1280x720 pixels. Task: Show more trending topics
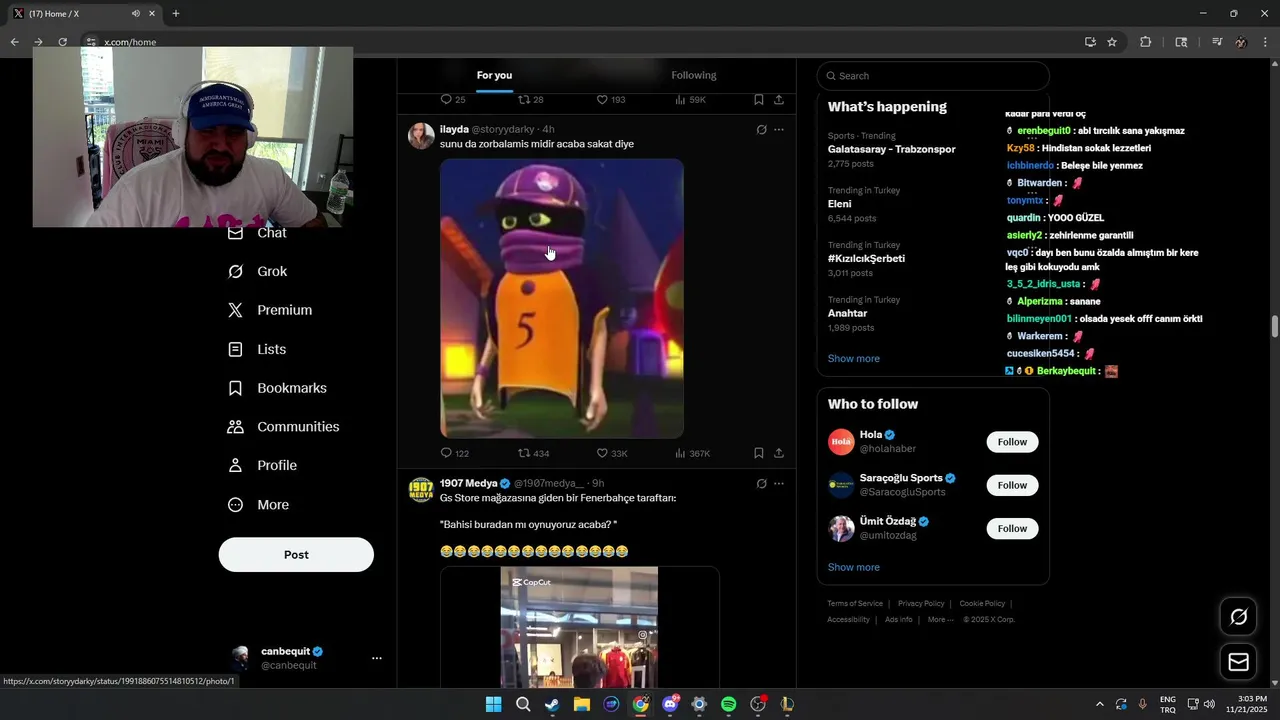tap(854, 359)
